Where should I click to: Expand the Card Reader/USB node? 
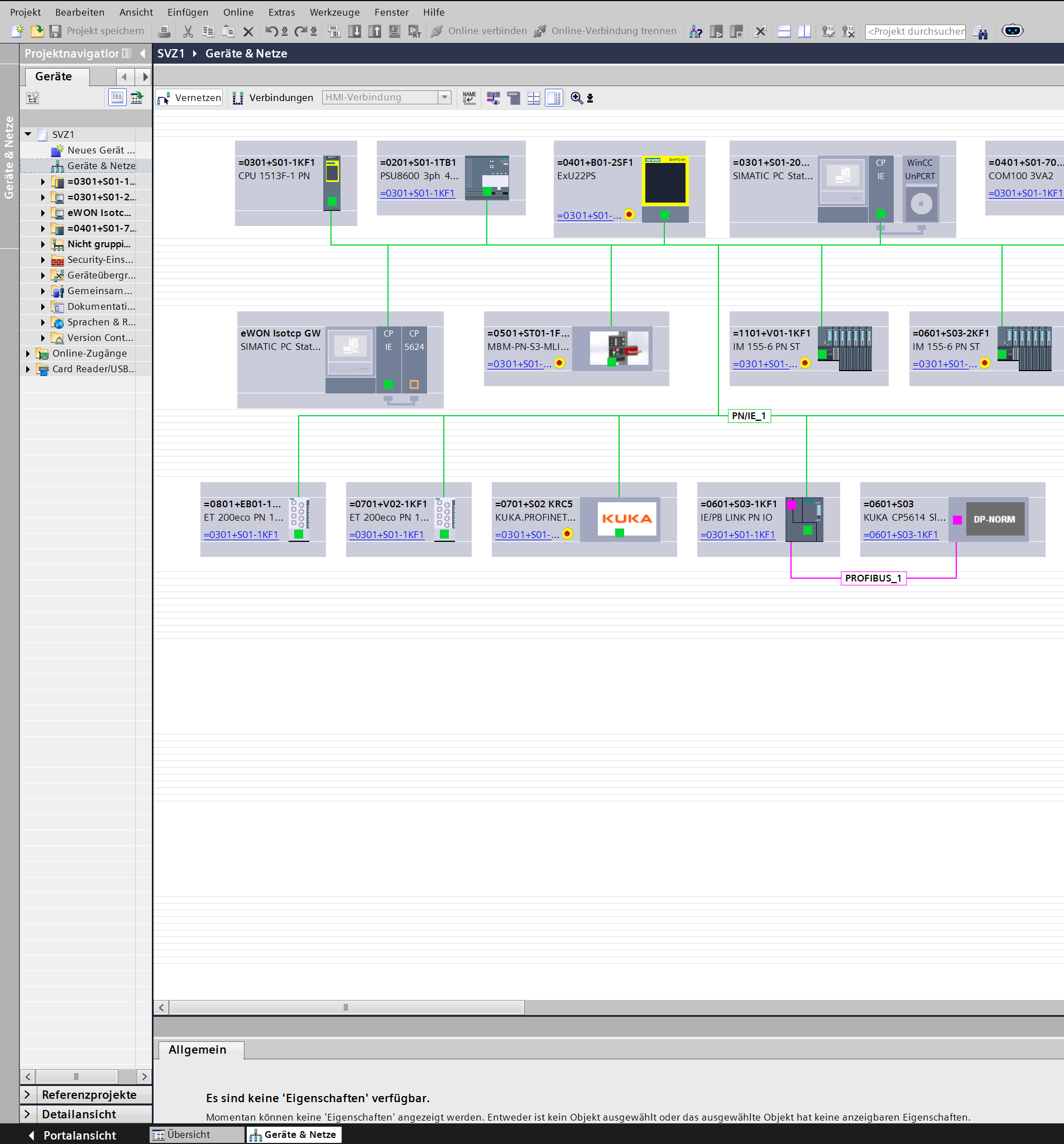[x=28, y=369]
